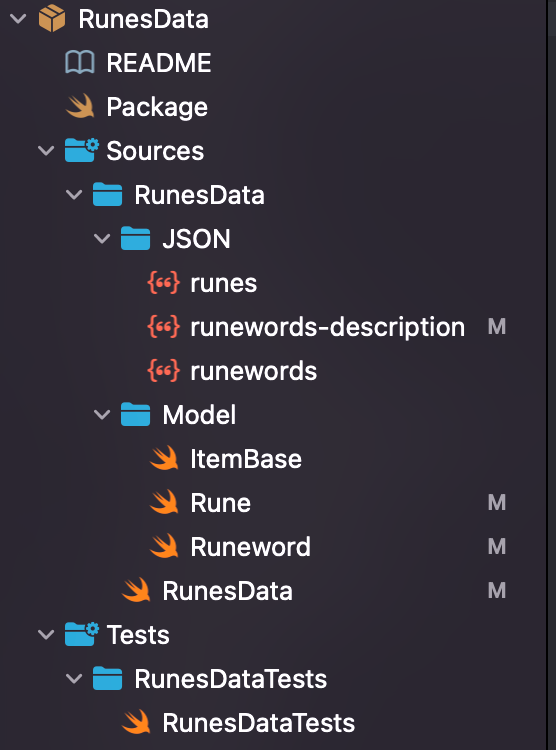Click the Package swift file icon
Image resolution: width=556 pixels, height=750 pixels.
point(80,106)
